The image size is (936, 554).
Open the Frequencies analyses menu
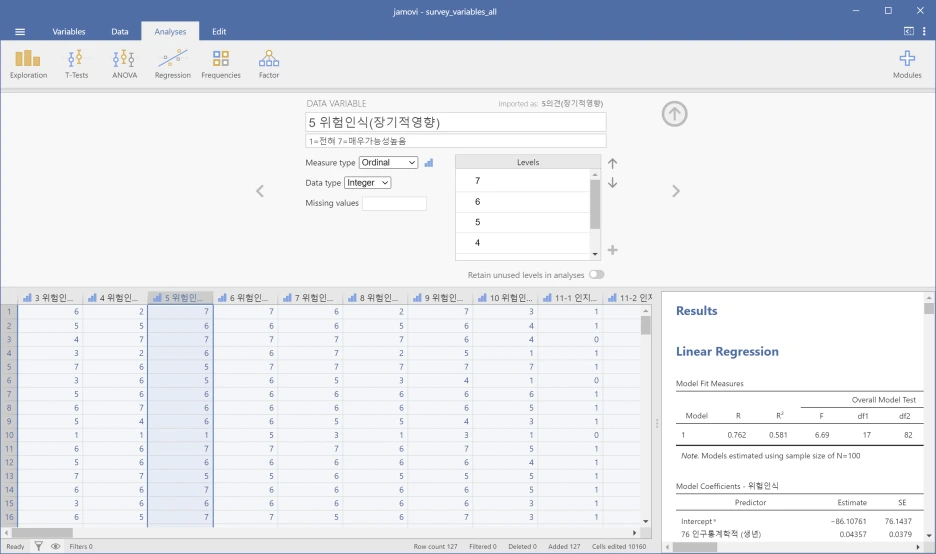[x=221, y=64]
